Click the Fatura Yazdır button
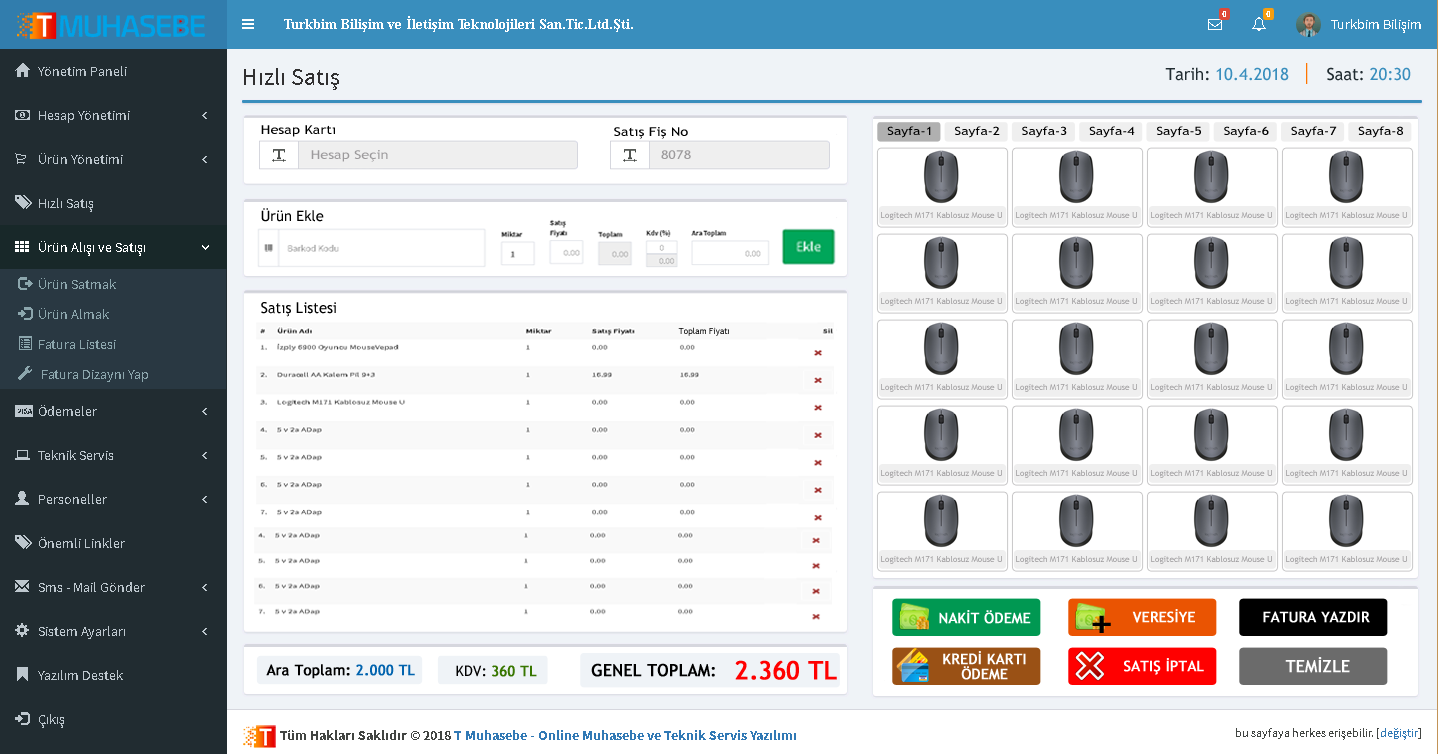The width and height of the screenshot is (1438, 754). point(1313,618)
